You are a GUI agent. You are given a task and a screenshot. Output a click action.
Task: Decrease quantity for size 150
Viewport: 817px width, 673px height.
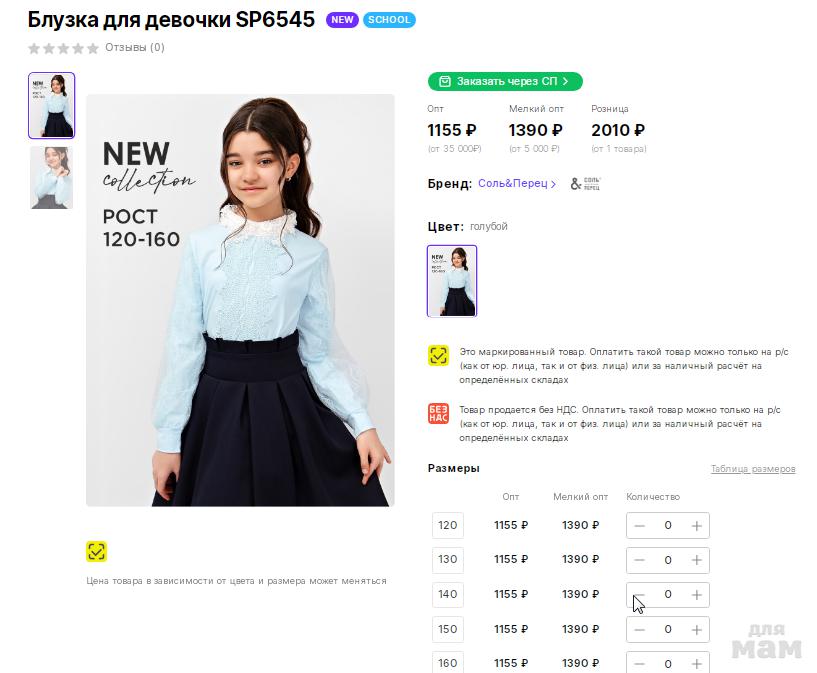click(x=639, y=629)
